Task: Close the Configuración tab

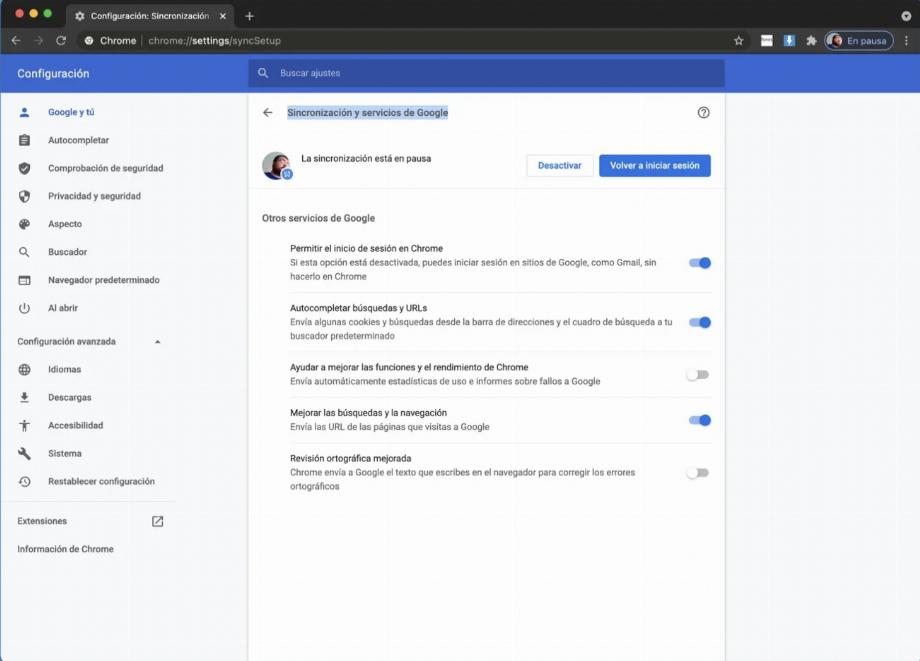Action: click(x=222, y=16)
